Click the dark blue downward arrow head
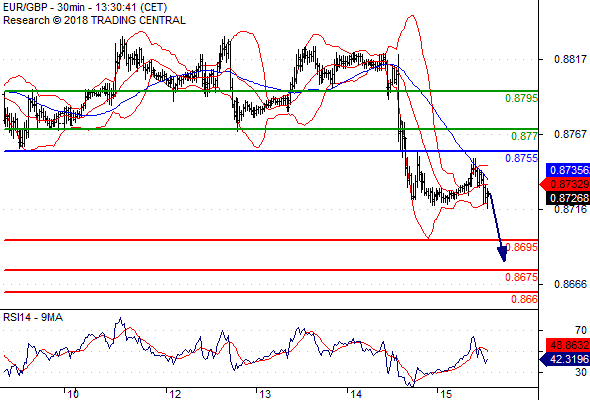 [502, 254]
